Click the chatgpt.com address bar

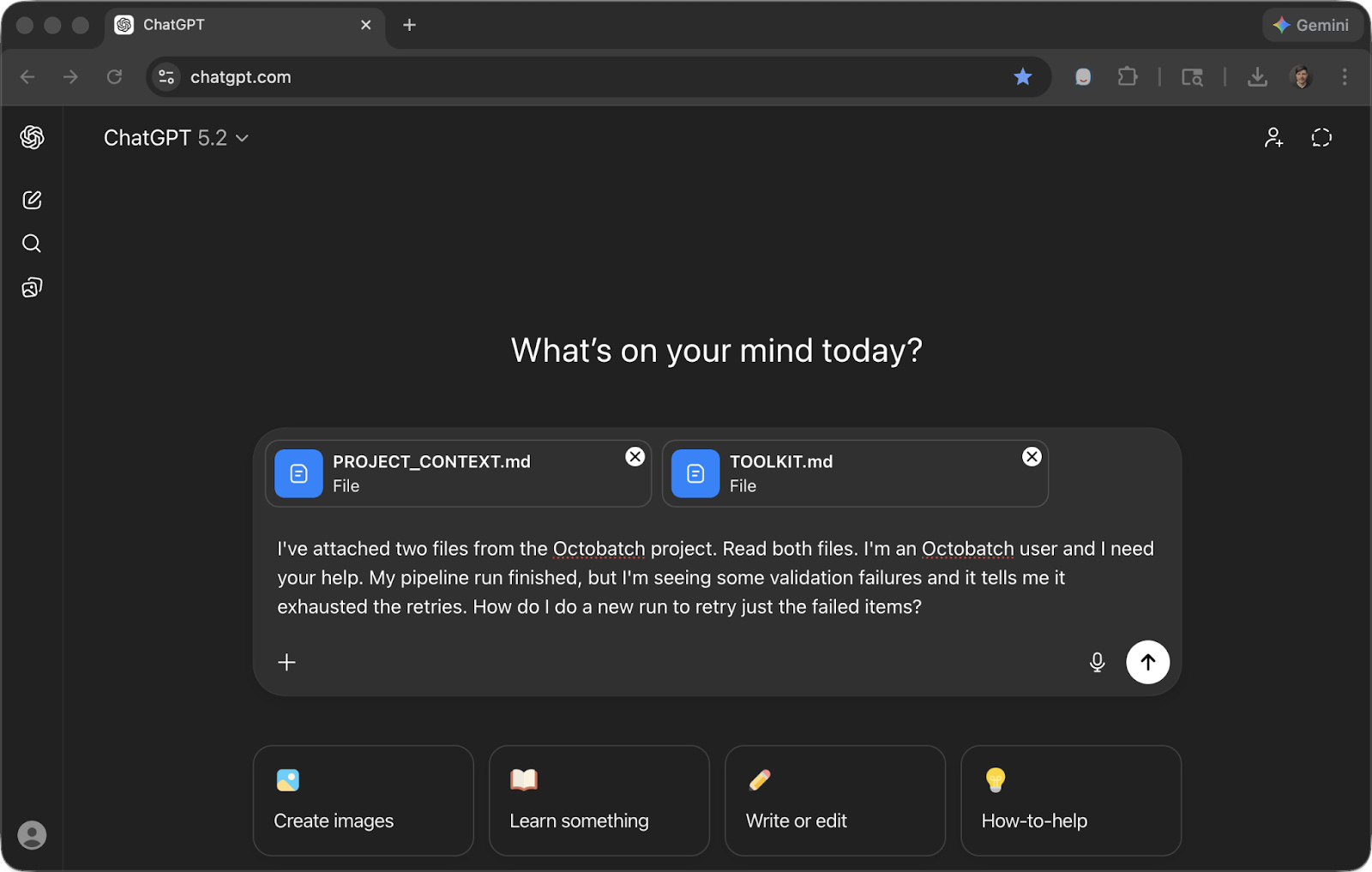coord(599,77)
